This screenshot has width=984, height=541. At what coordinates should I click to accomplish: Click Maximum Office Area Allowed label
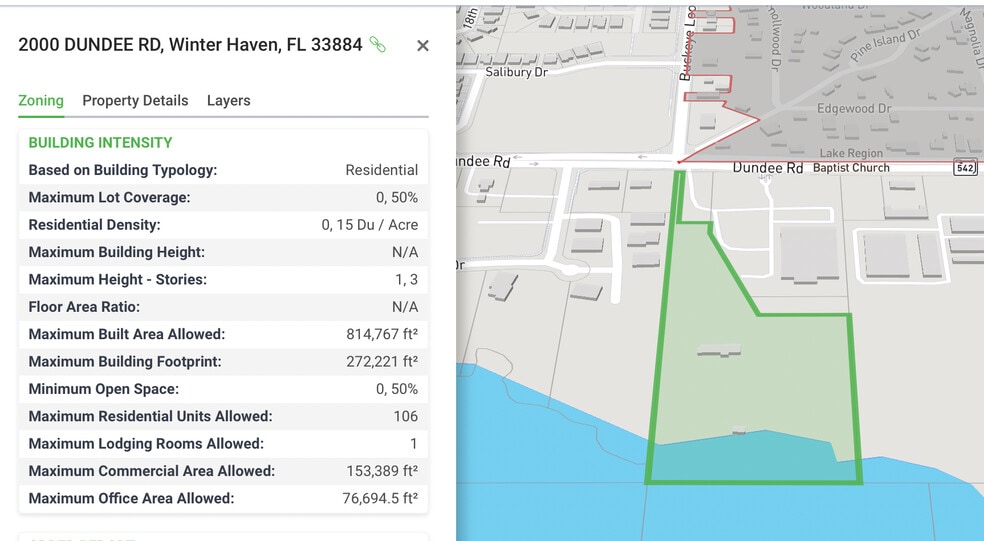tap(131, 498)
